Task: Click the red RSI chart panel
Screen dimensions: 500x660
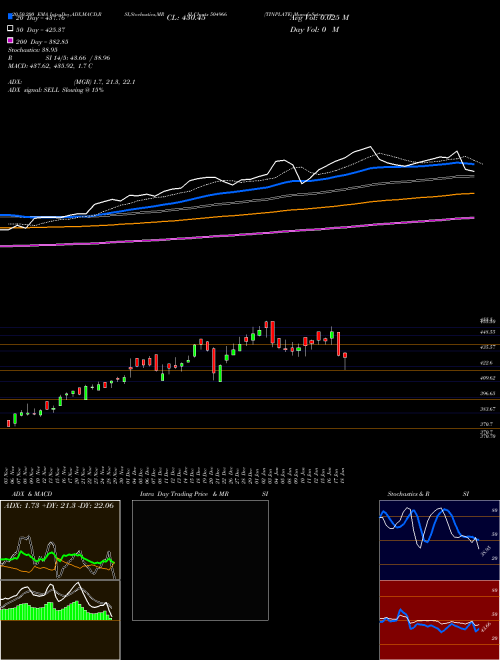Action: click(439, 620)
